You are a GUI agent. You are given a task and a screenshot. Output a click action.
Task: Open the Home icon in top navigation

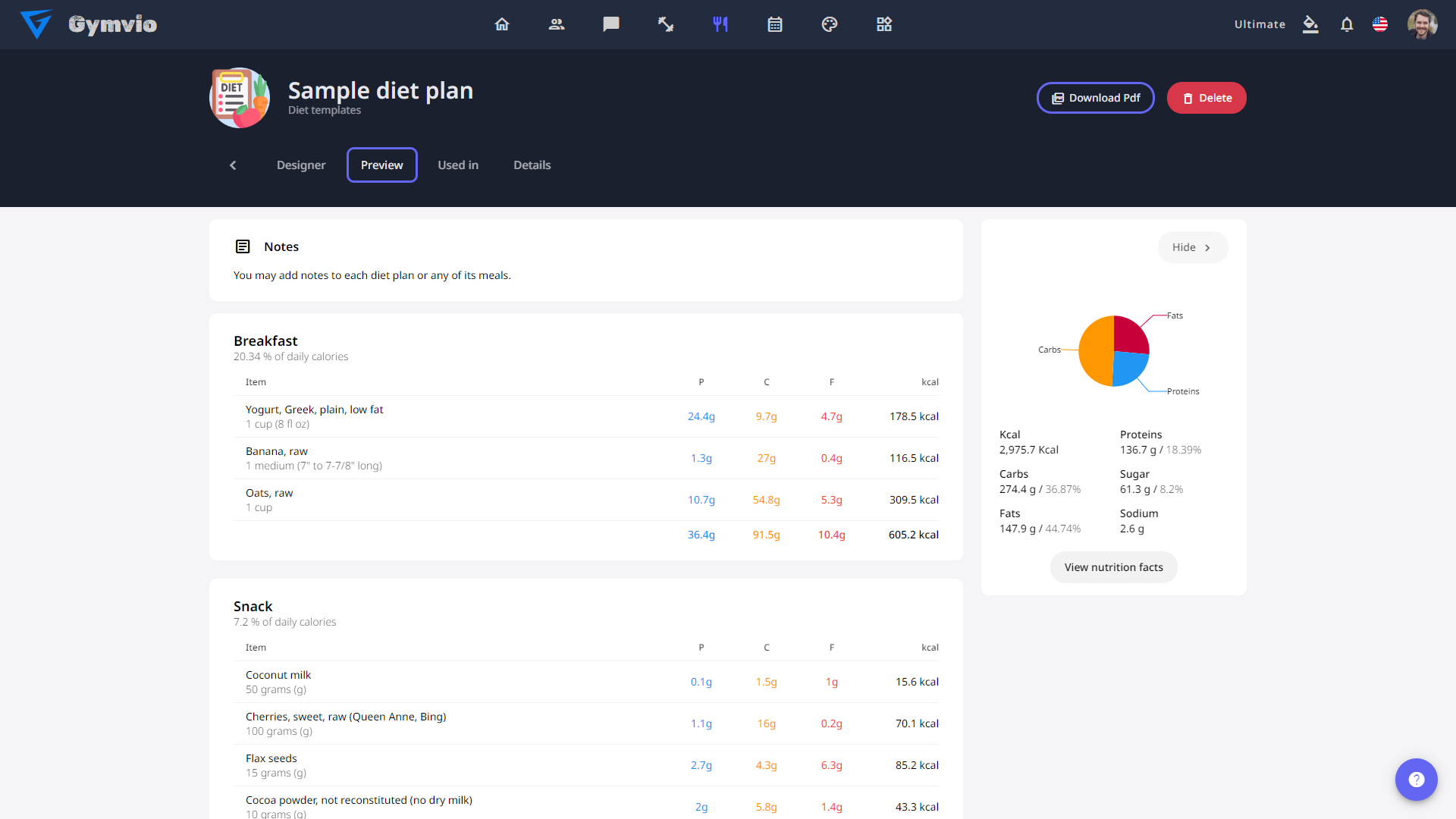tap(502, 24)
